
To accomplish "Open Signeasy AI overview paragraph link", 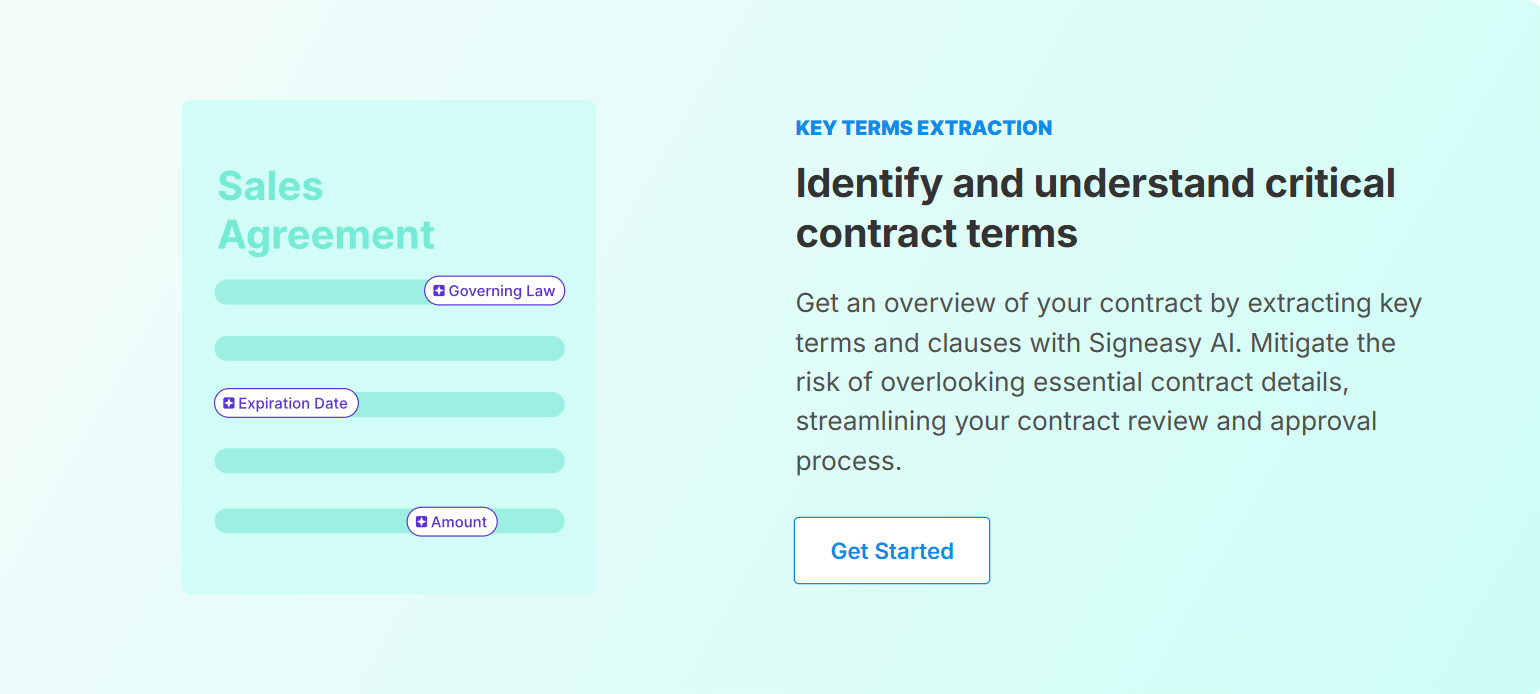I will [x=1108, y=382].
